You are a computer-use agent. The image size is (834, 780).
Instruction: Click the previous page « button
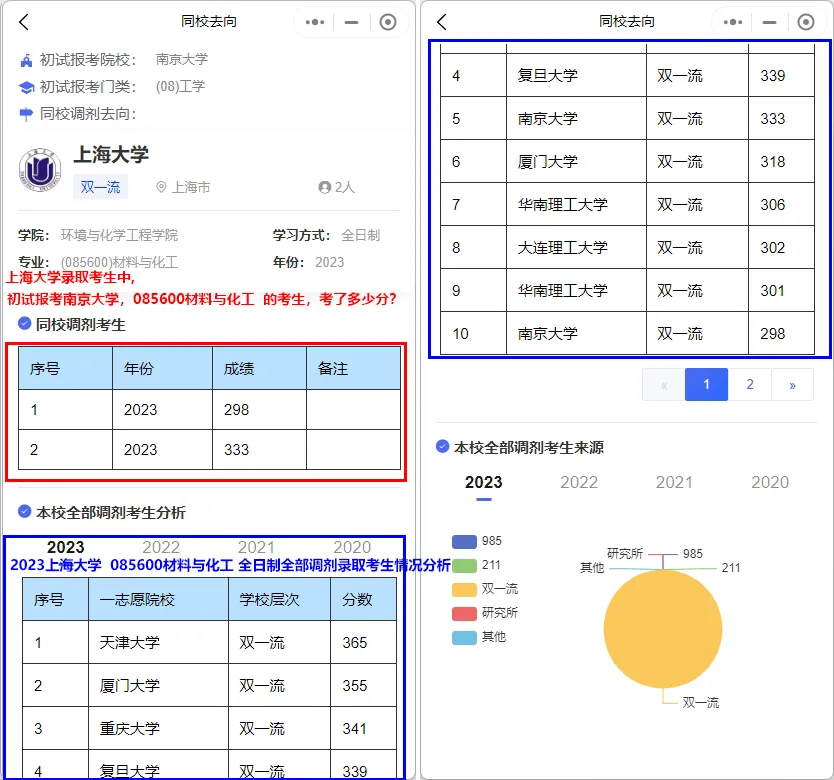(x=664, y=384)
